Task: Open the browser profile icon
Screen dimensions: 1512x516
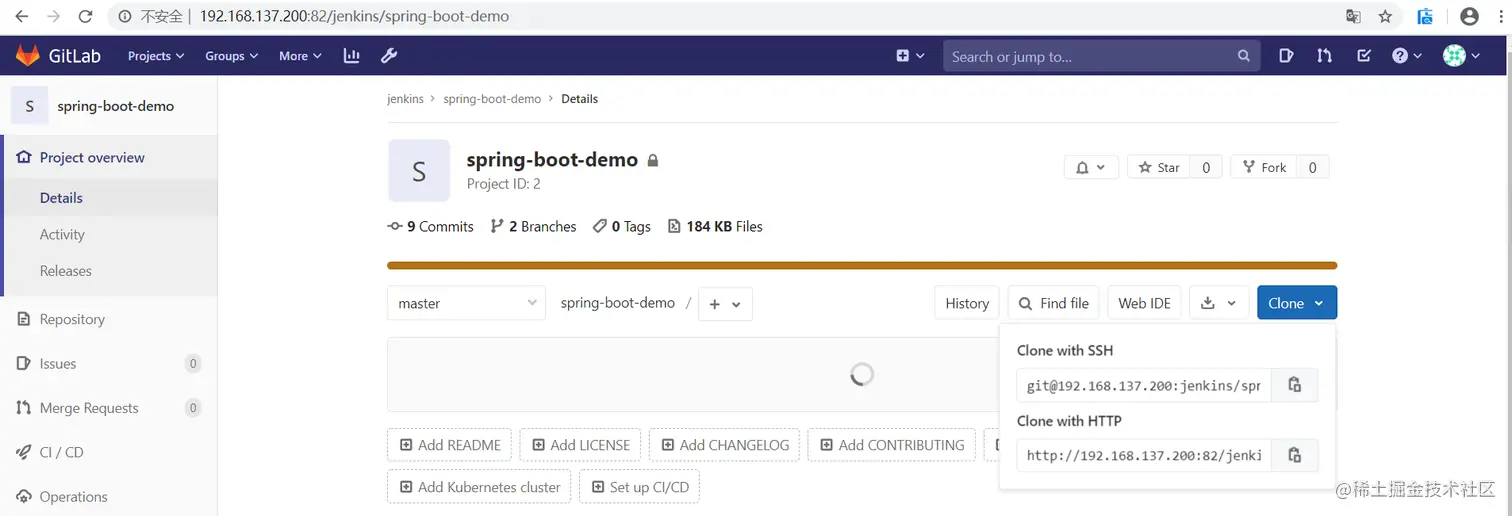Action: [x=1469, y=16]
